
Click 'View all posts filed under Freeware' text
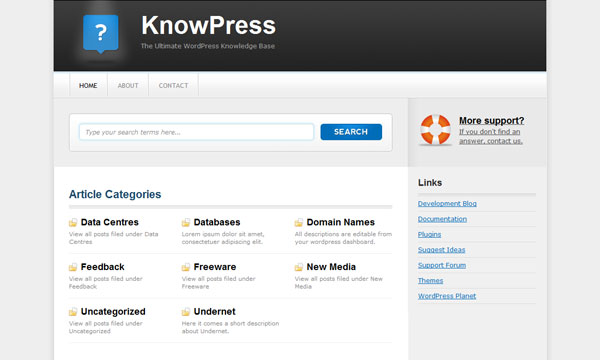[x=218, y=282]
